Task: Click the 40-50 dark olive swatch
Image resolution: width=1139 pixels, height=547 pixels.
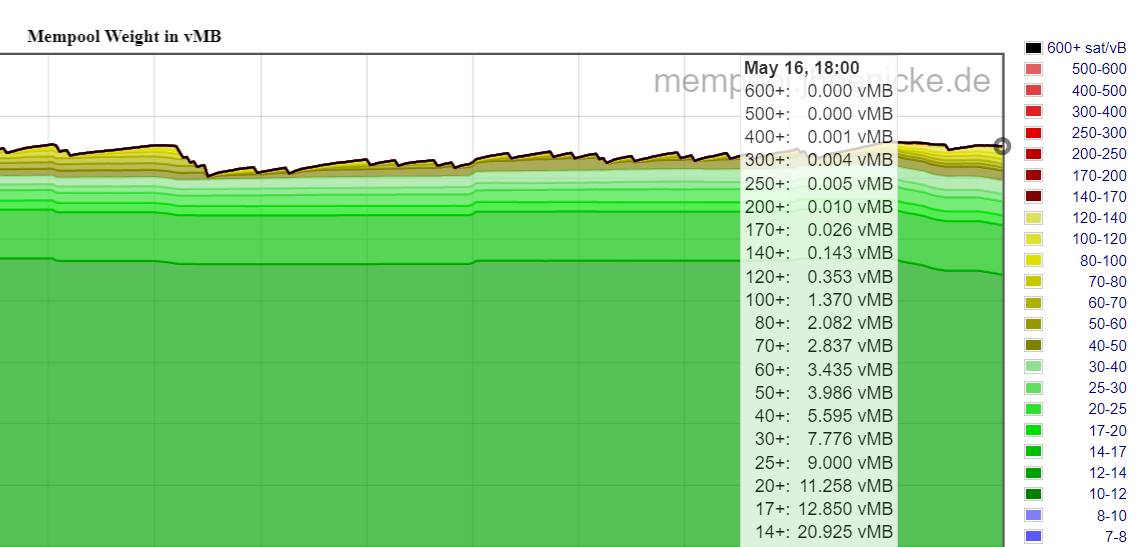Action: [1033, 345]
